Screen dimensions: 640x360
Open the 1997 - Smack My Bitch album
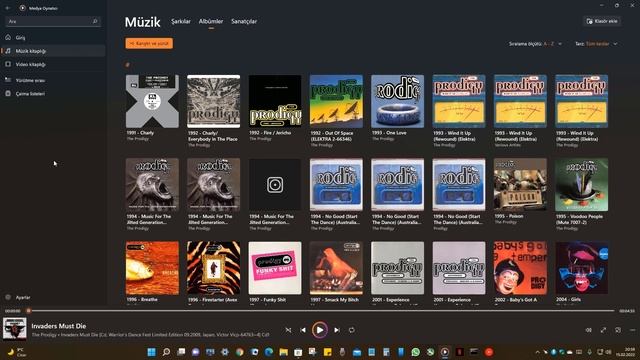[336, 268]
